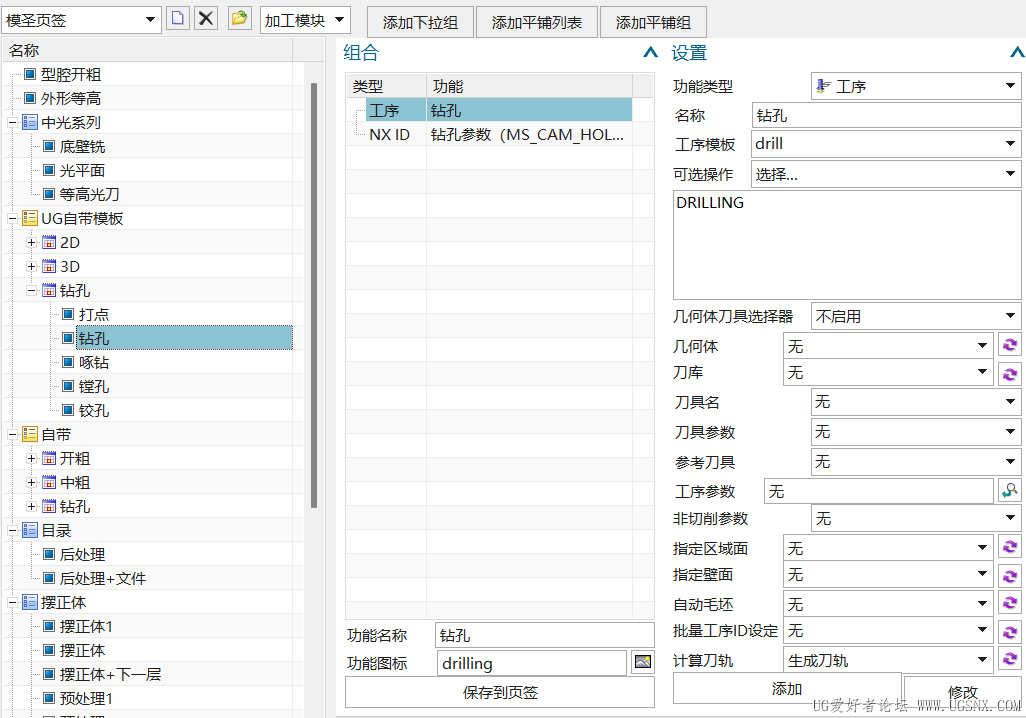
Task: Expand the 2D template group
Action: (30, 242)
